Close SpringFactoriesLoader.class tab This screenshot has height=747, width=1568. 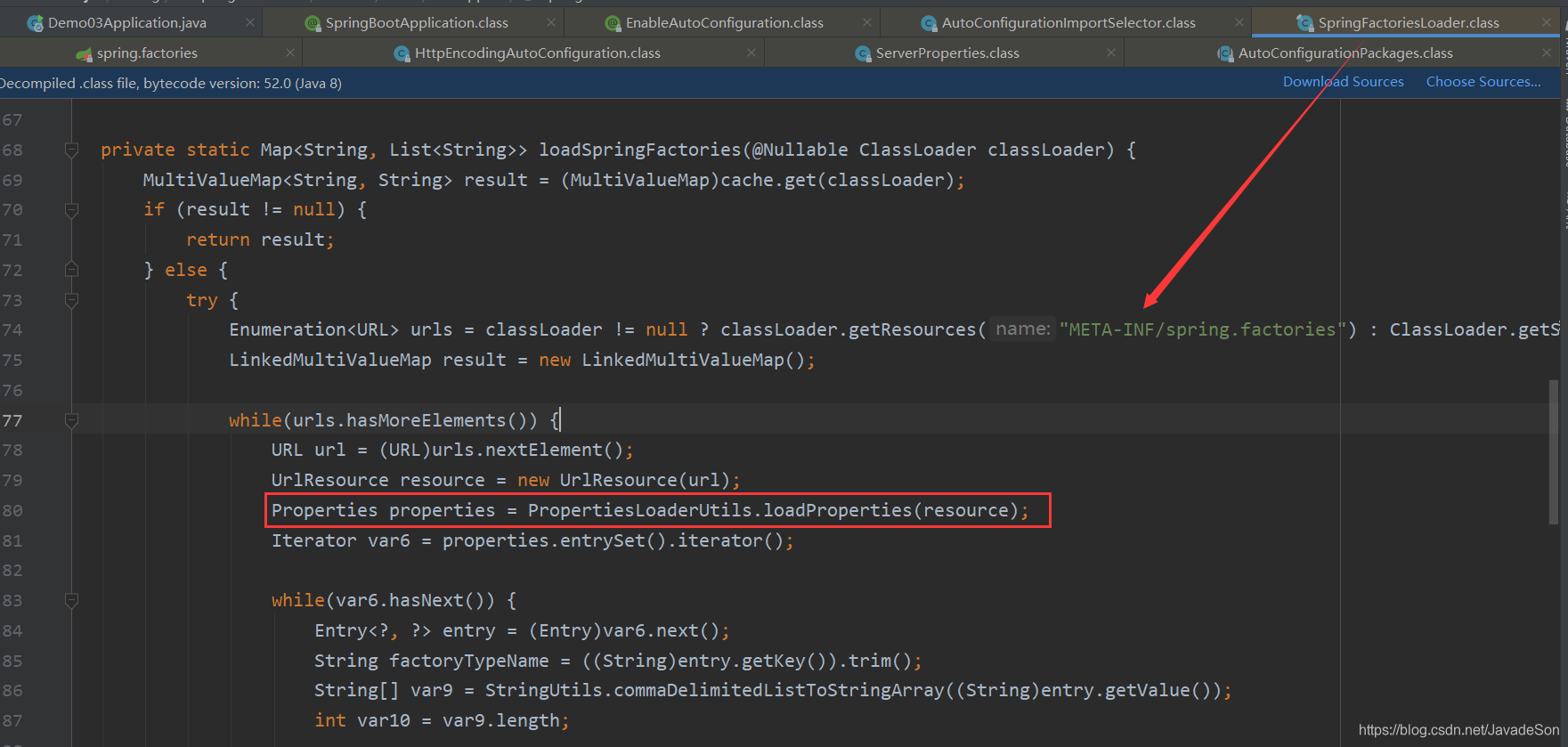click(1547, 22)
